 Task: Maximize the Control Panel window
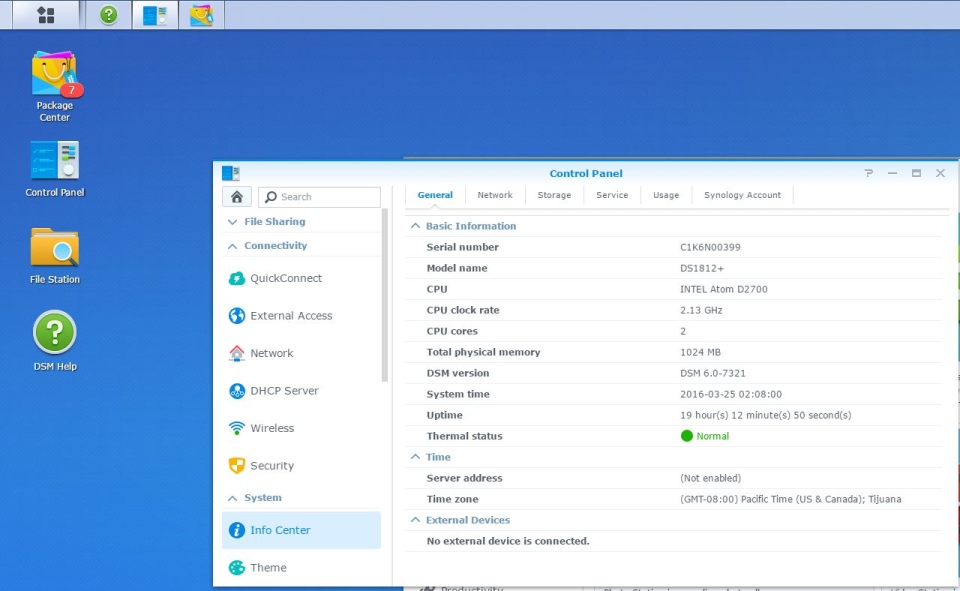point(917,173)
